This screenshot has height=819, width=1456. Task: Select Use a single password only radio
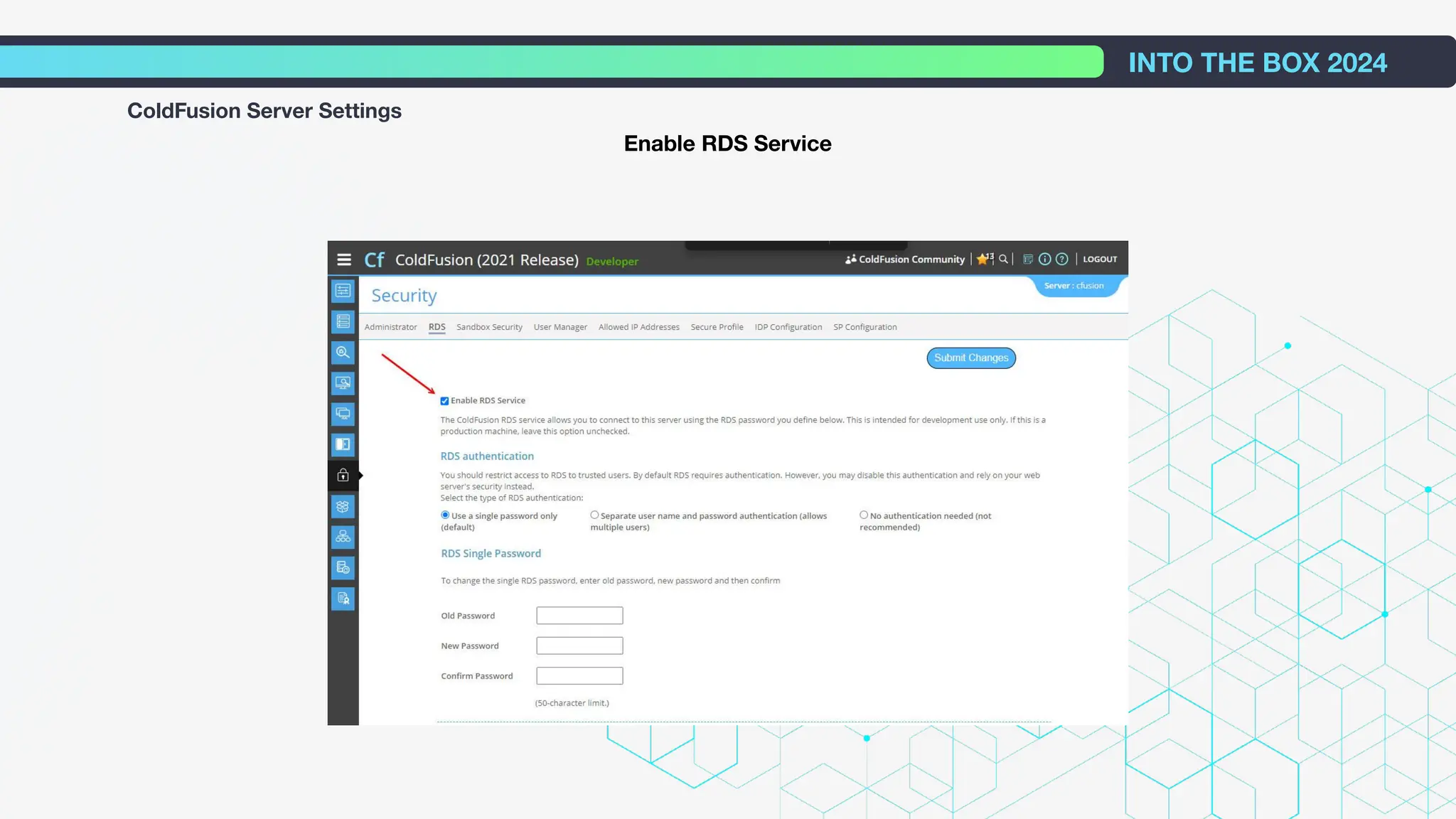(x=445, y=515)
